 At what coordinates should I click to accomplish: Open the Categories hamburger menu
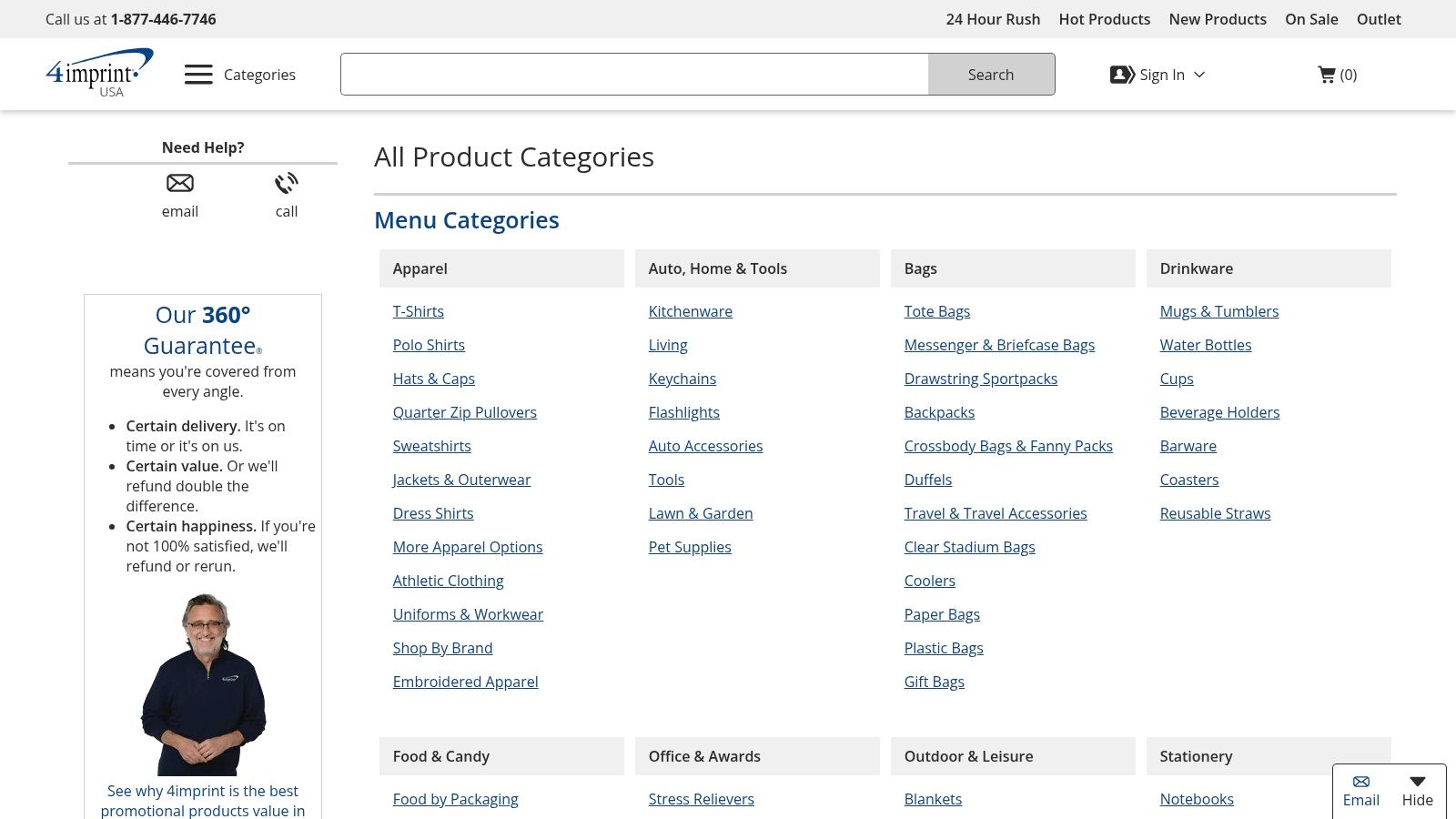click(x=198, y=75)
